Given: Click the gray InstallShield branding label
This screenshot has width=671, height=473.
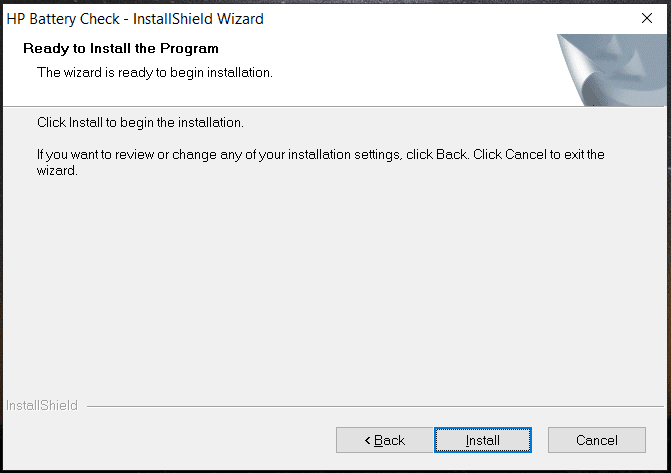Looking at the screenshot, I should pos(42,405).
